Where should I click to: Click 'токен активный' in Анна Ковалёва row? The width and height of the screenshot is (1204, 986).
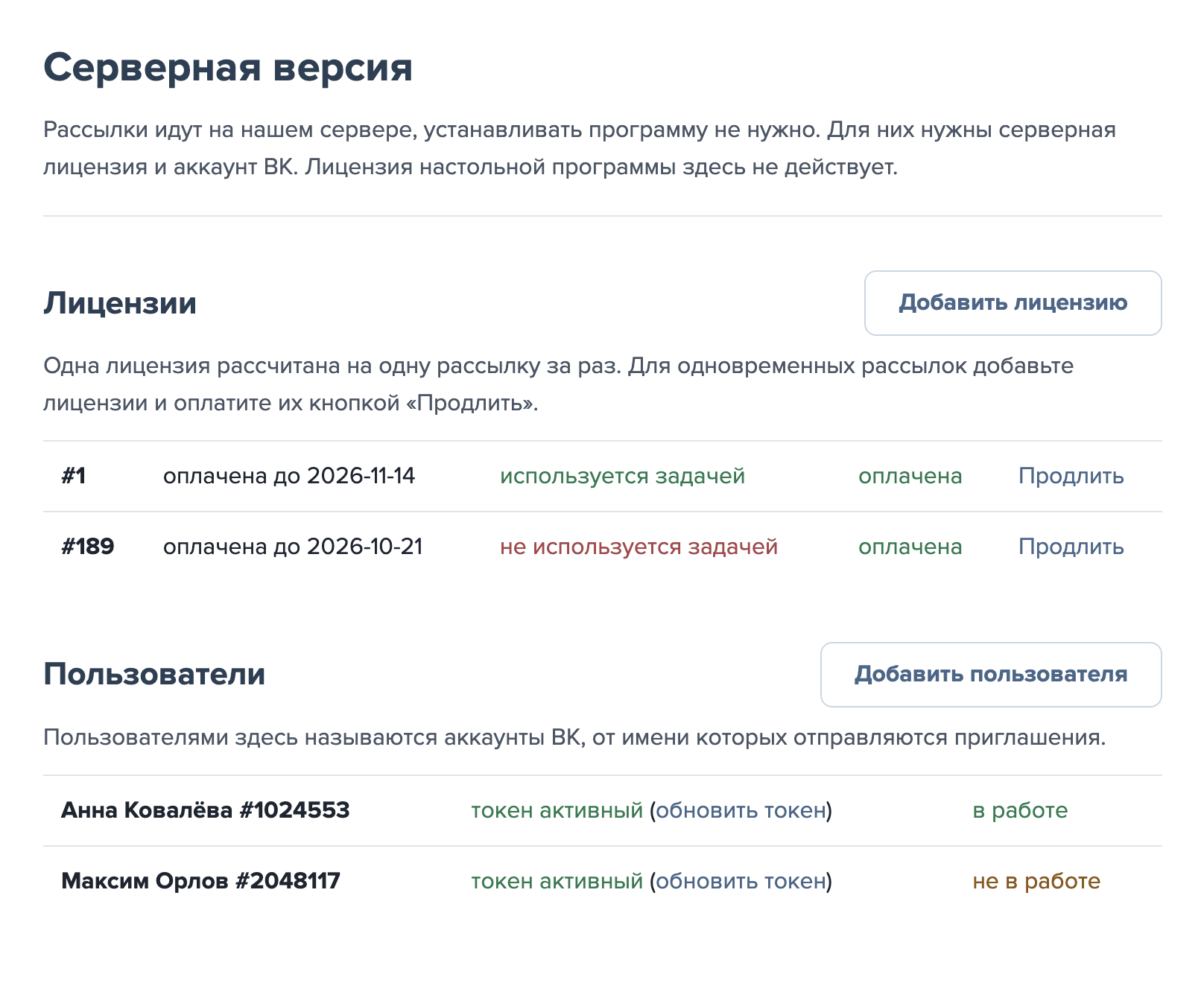[x=557, y=810]
